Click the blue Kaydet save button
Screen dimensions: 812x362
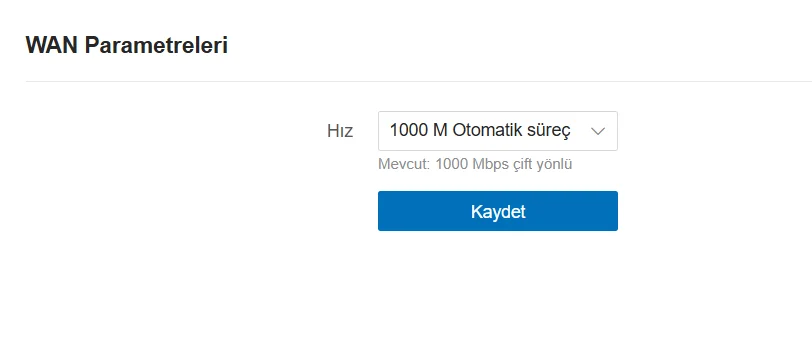click(498, 211)
